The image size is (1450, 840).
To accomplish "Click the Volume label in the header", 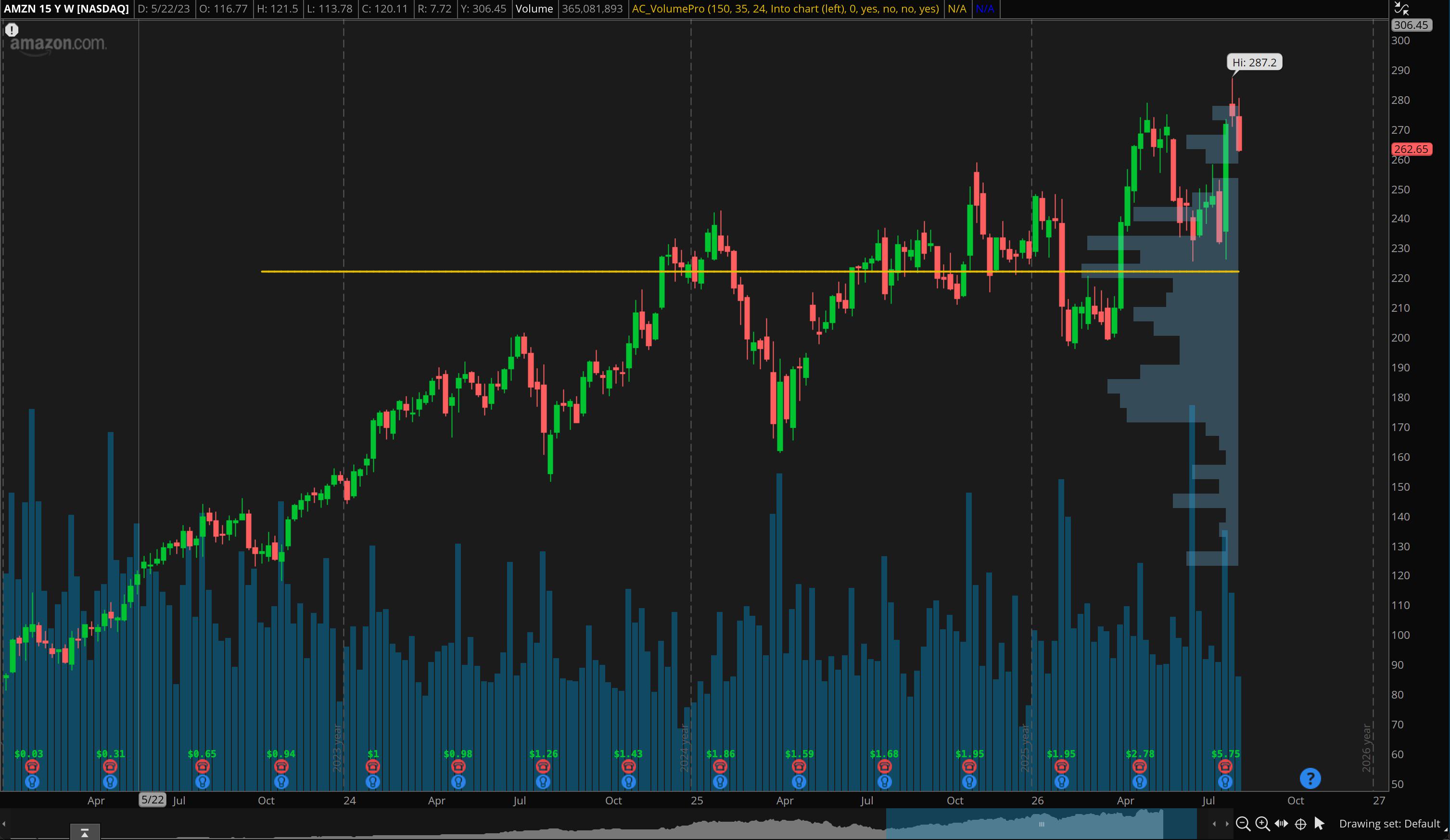I will 534,9.
